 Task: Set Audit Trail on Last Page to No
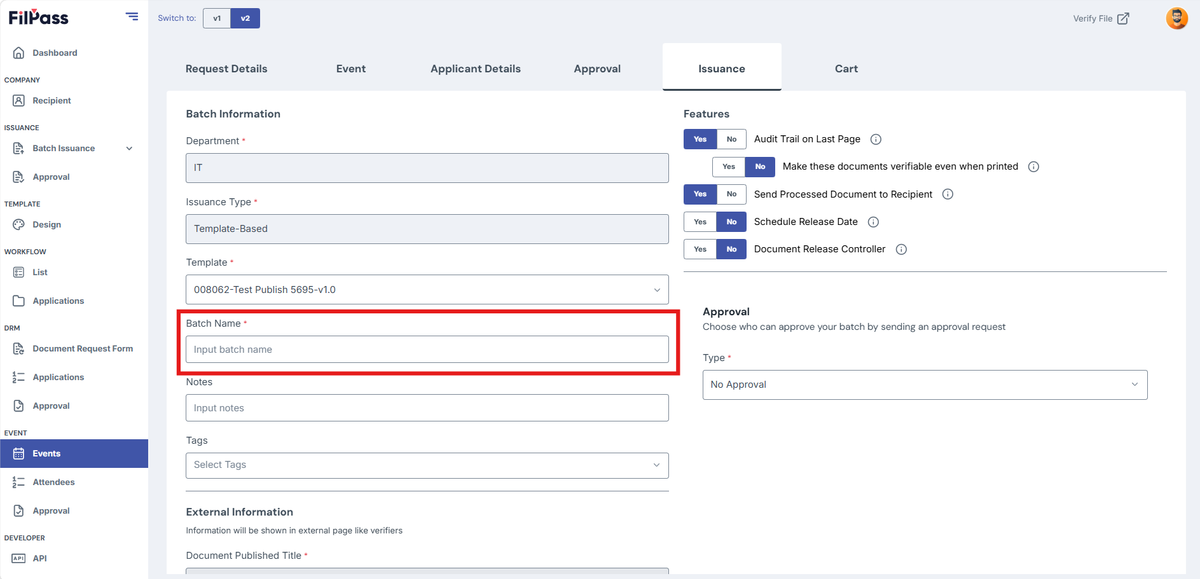pos(731,140)
